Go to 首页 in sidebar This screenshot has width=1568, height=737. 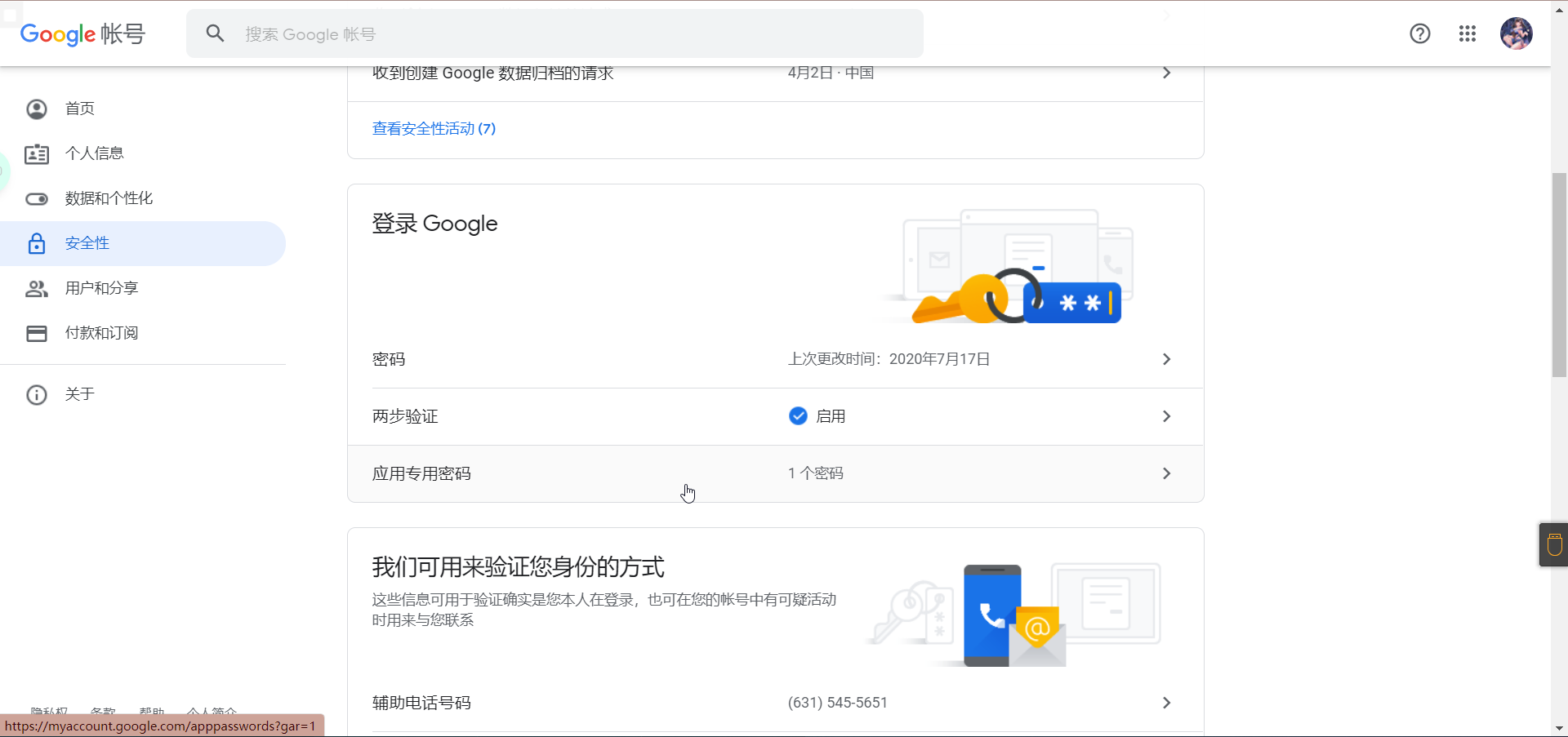143,109
